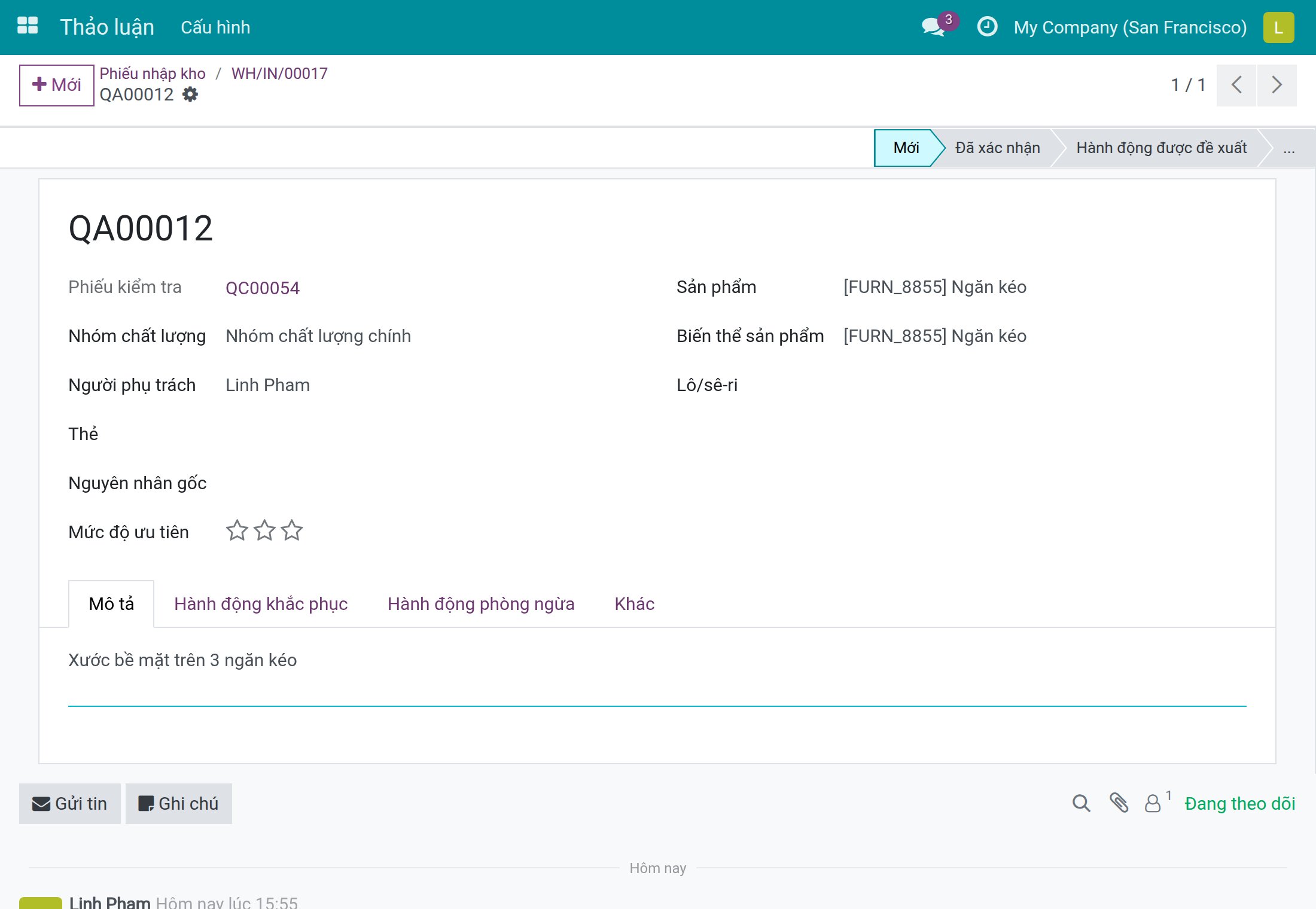Image resolution: width=1316 pixels, height=909 pixels.
Task: Click the paperclip attachments icon
Action: pyautogui.click(x=1119, y=803)
